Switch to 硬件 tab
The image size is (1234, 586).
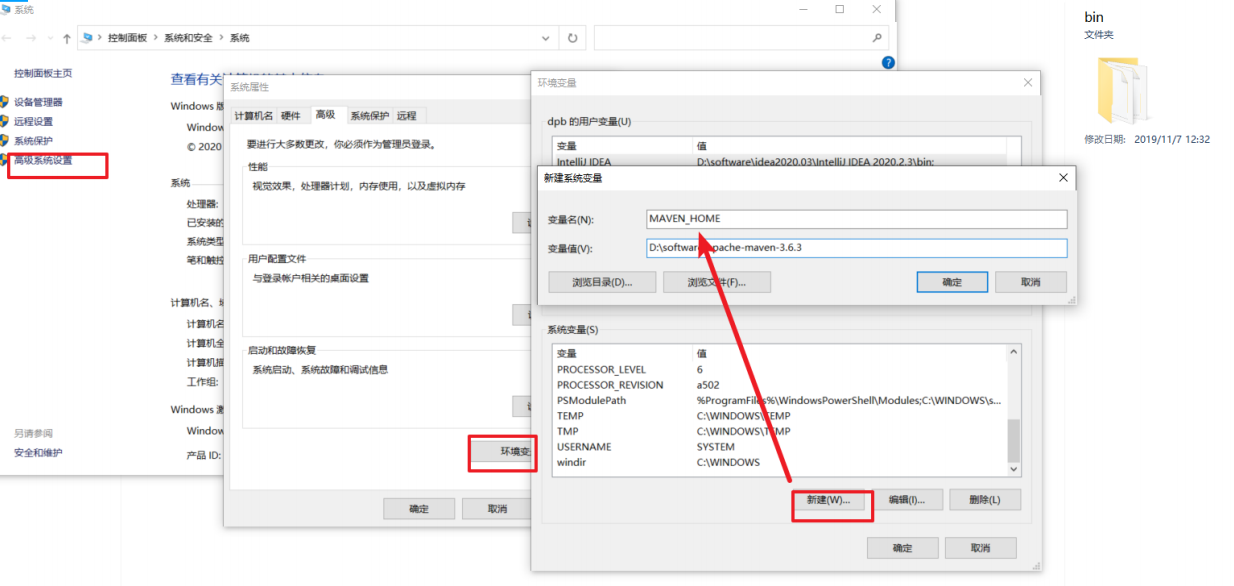pos(290,116)
